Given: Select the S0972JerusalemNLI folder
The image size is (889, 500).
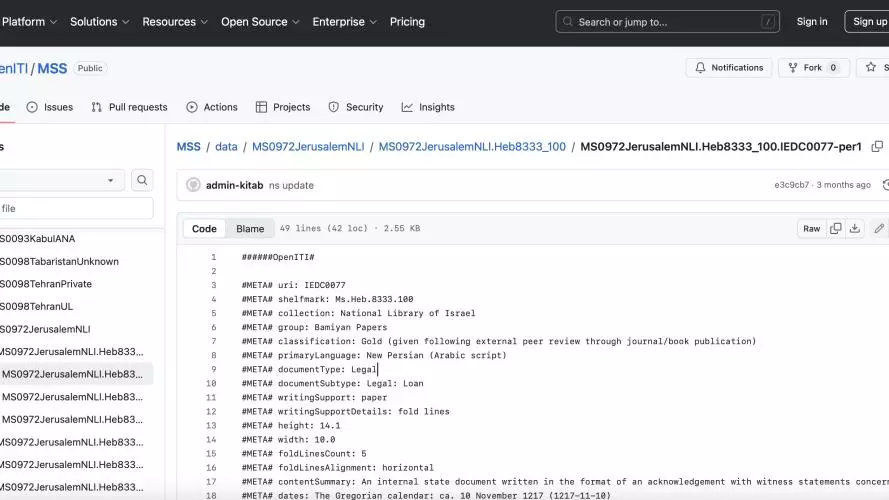Looking at the screenshot, I should pos(45,329).
